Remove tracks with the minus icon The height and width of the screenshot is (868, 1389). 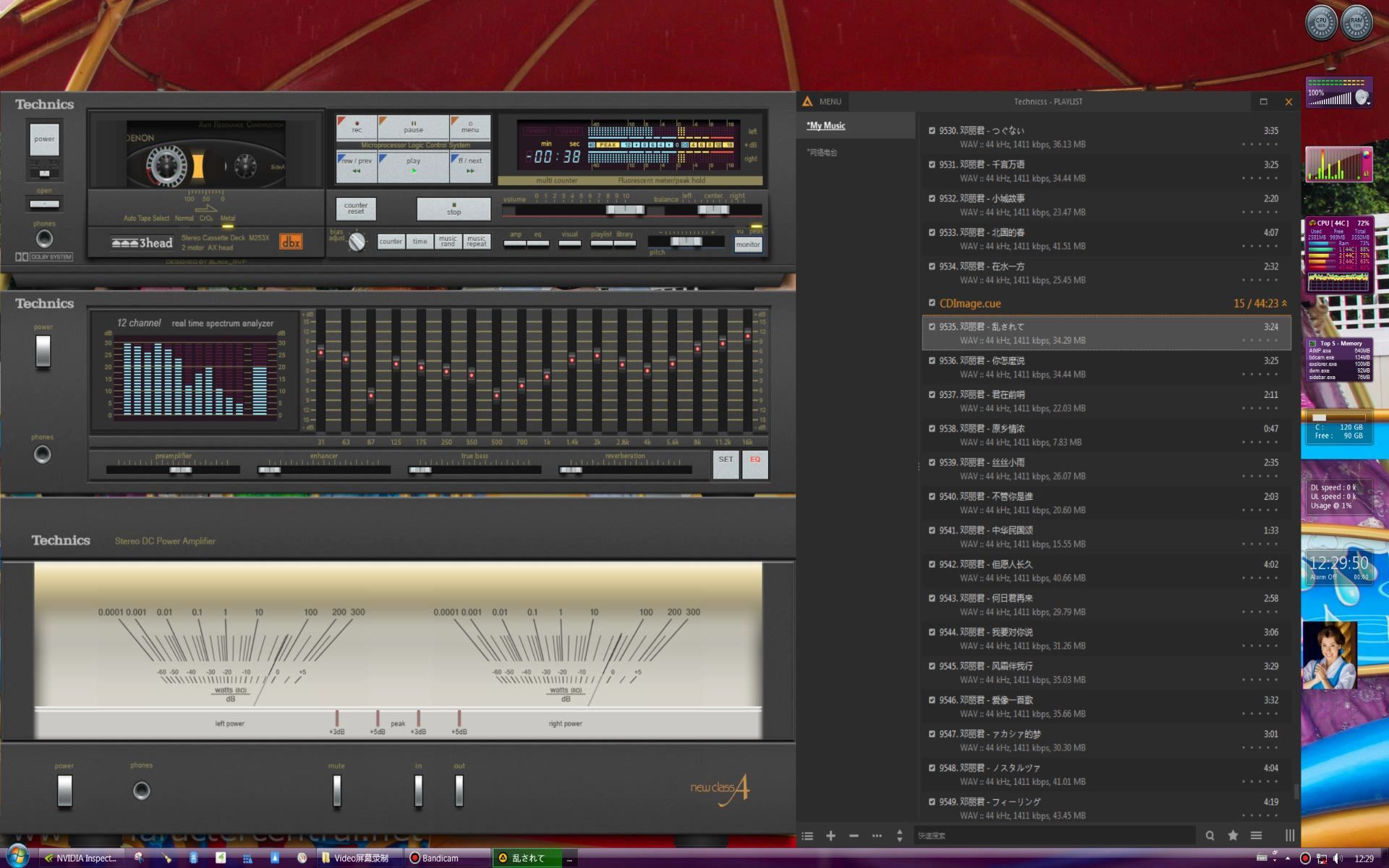(x=854, y=836)
